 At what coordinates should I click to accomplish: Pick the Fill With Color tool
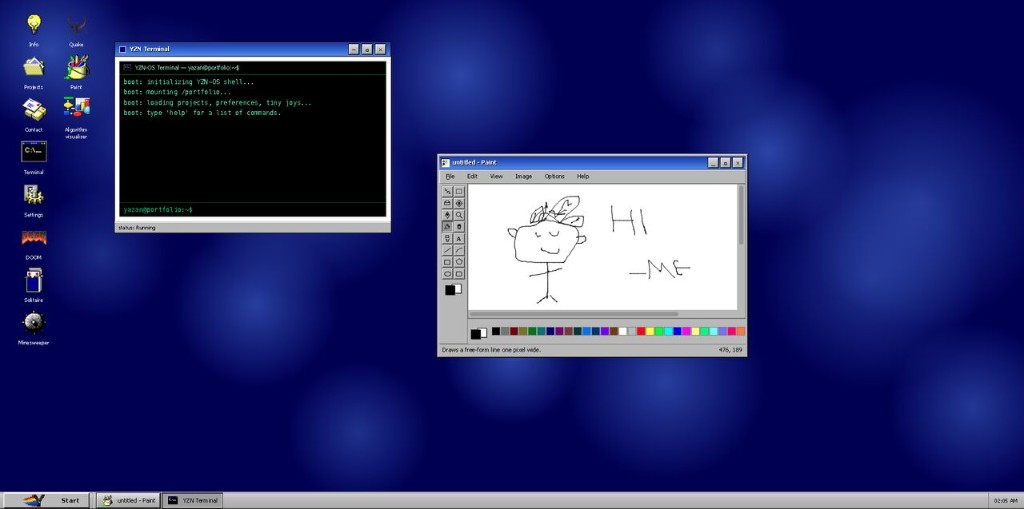(459, 203)
